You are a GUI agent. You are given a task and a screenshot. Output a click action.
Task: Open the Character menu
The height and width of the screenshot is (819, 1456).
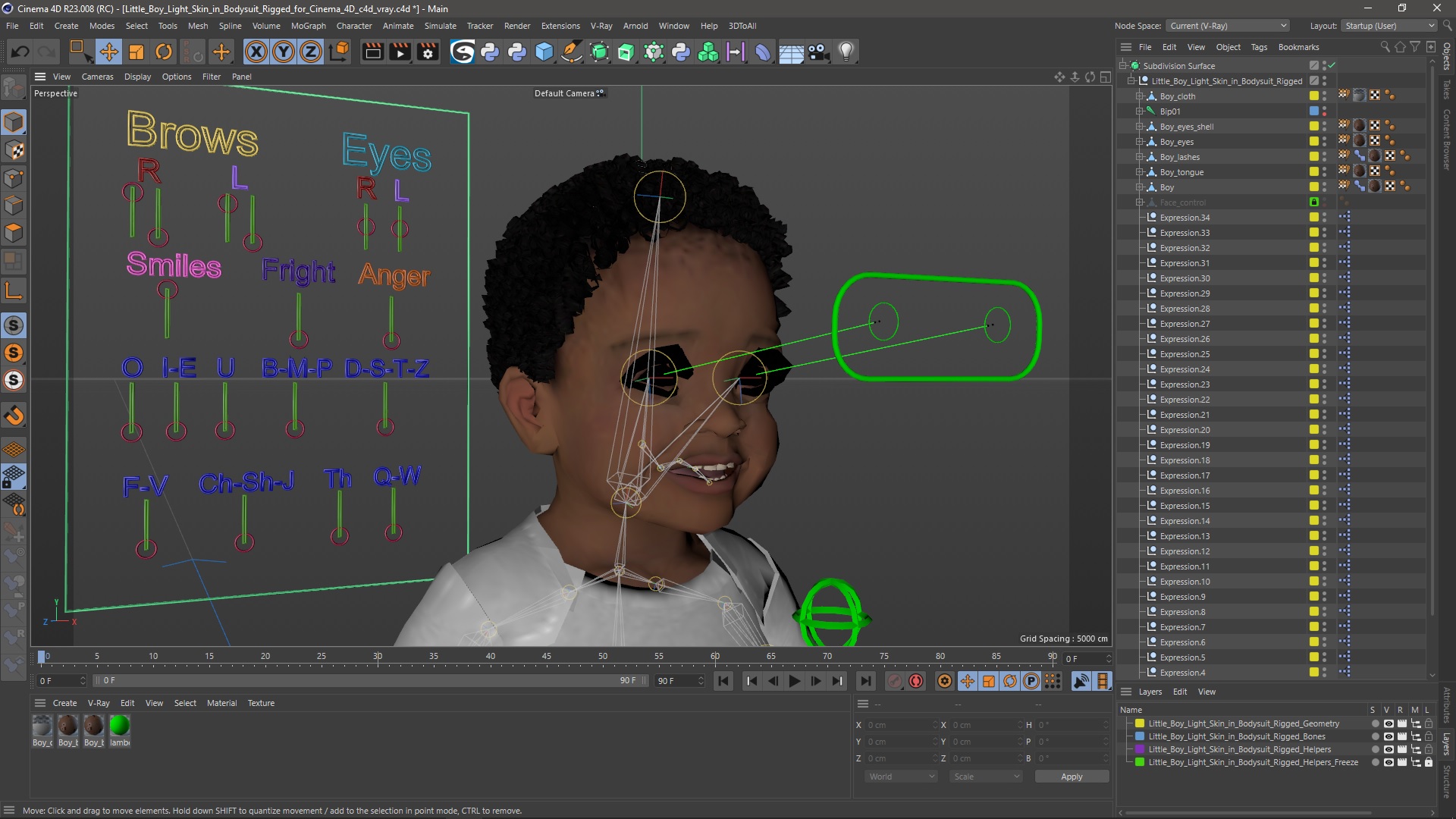354,26
